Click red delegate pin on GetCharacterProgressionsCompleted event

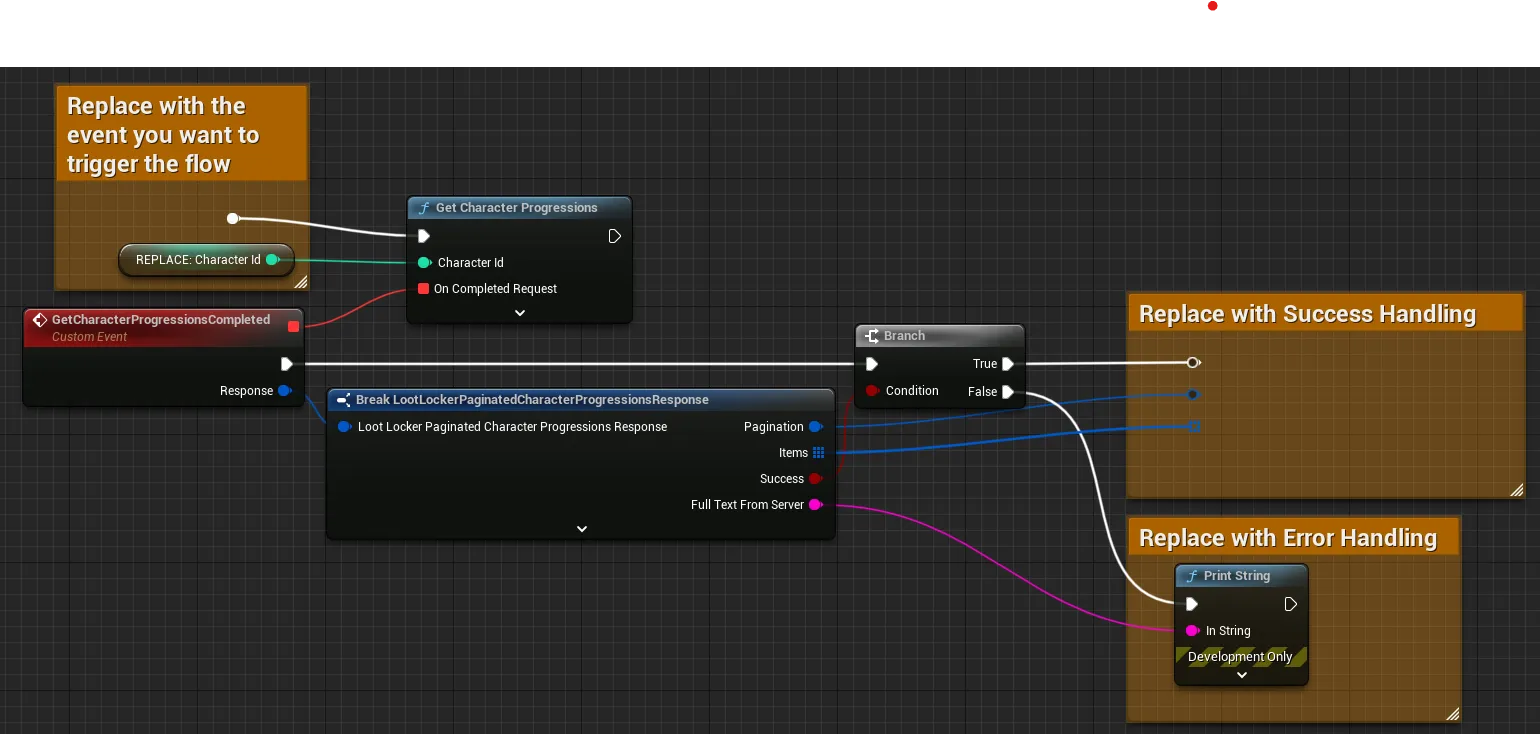[x=293, y=326]
